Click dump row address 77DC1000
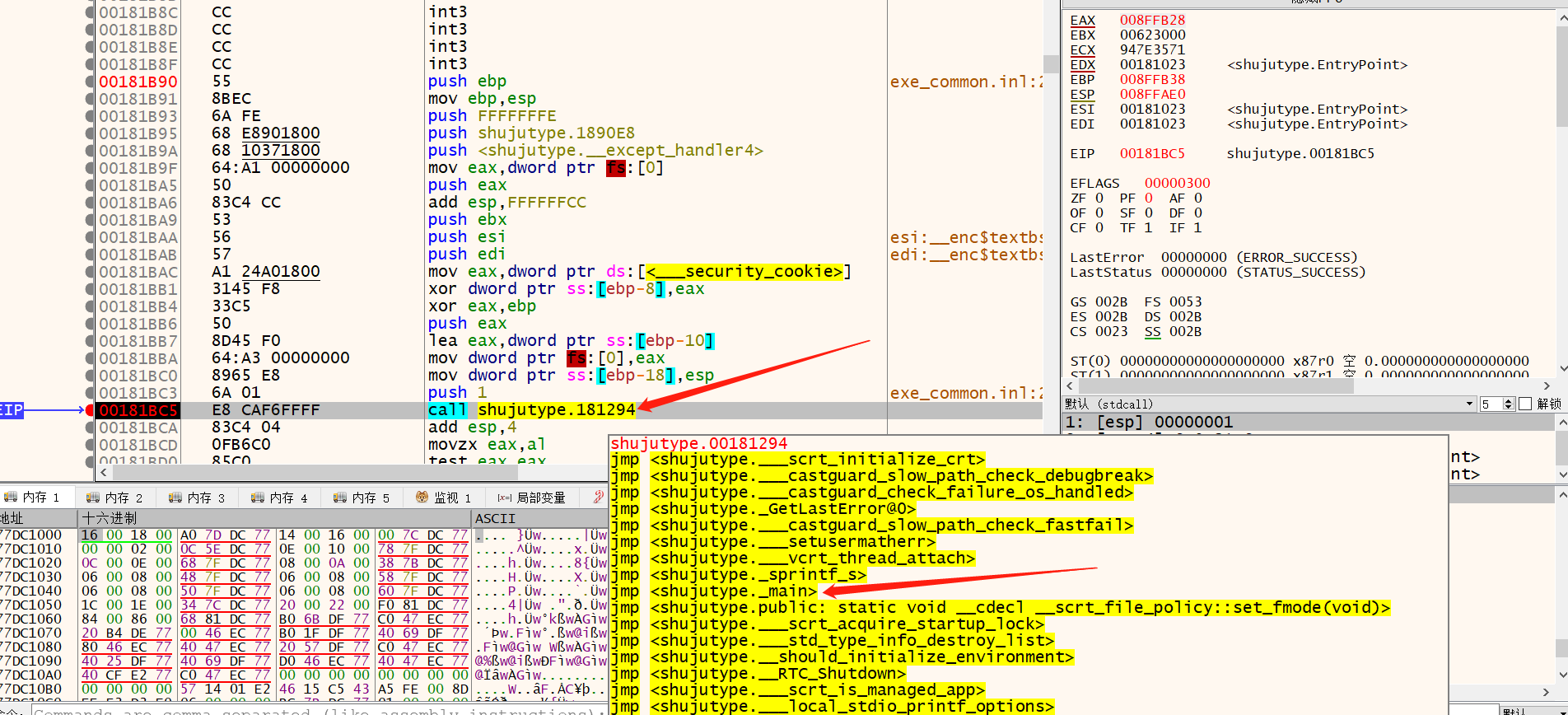The height and width of the screenshot is (715, 1568). coord(30,535)
